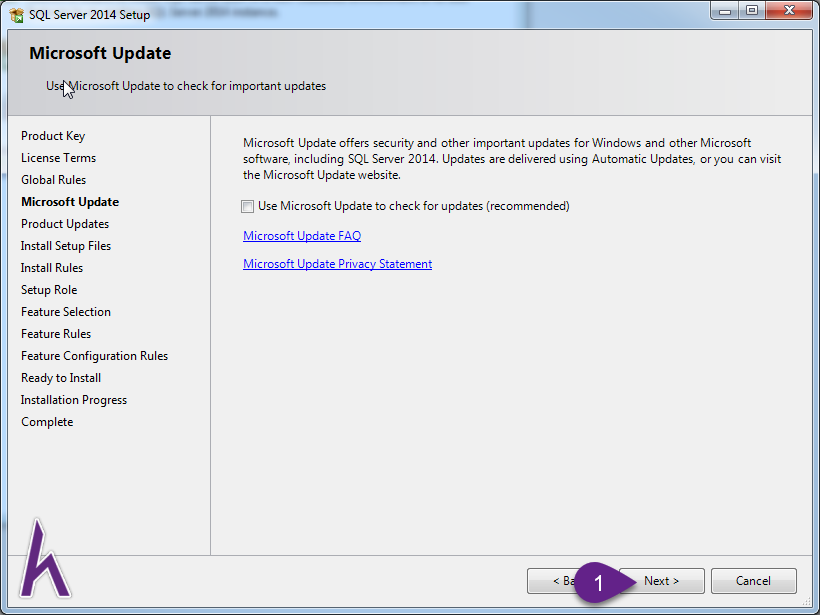Click the Cancel button

pyautogui.click(x=753, y=580)
